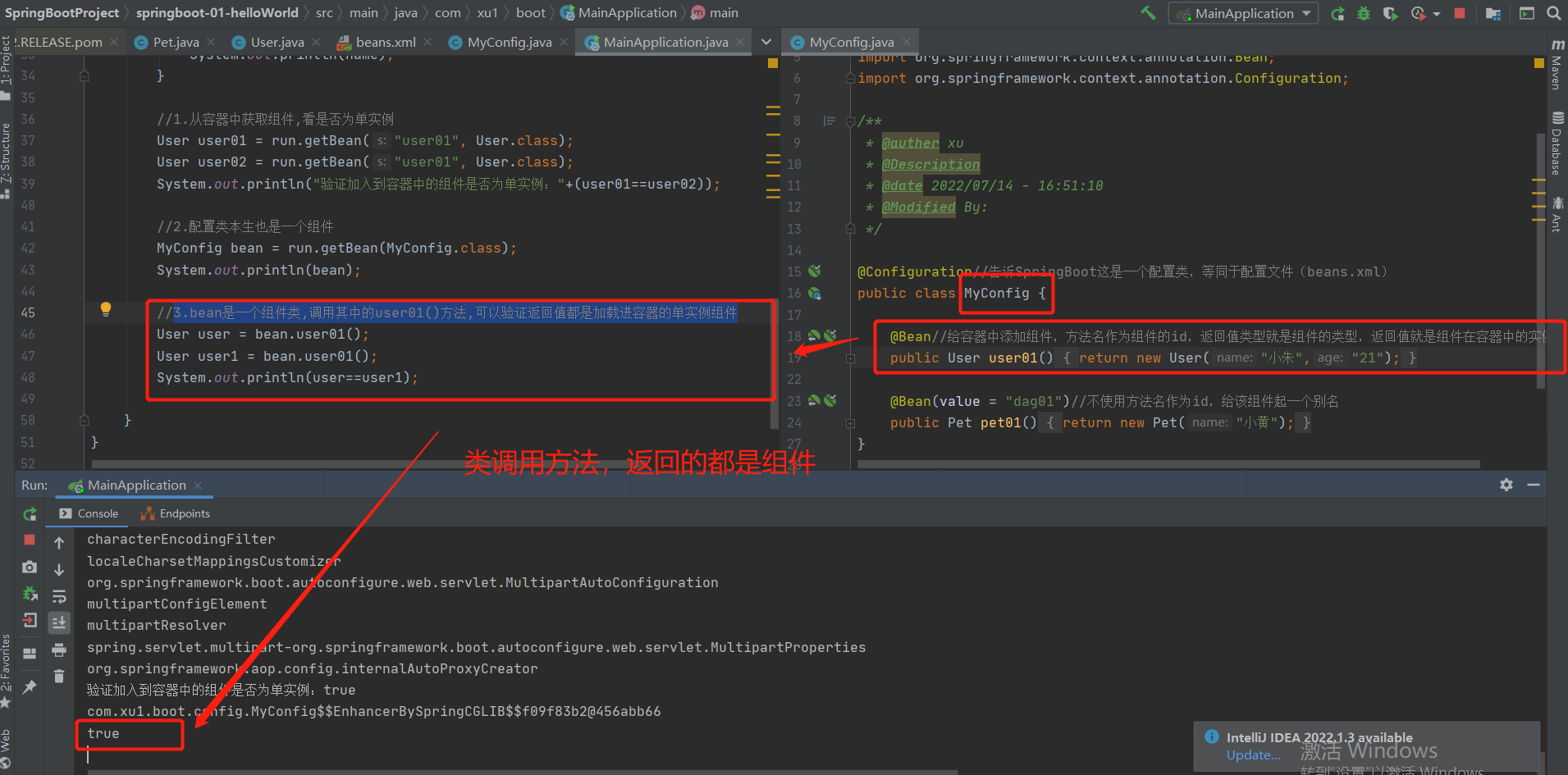Click the Update link in IDEA notification
This screenshot has width=1568, height=775.
tap(1253, 755)
